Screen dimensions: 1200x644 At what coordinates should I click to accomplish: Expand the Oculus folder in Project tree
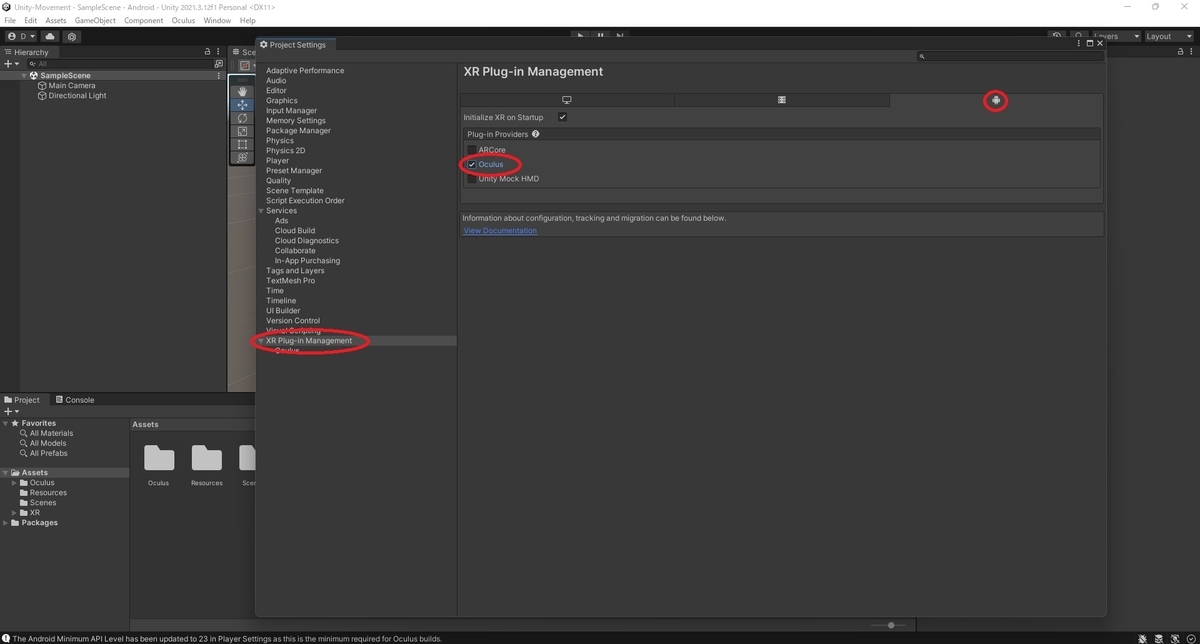click(14, 483)
